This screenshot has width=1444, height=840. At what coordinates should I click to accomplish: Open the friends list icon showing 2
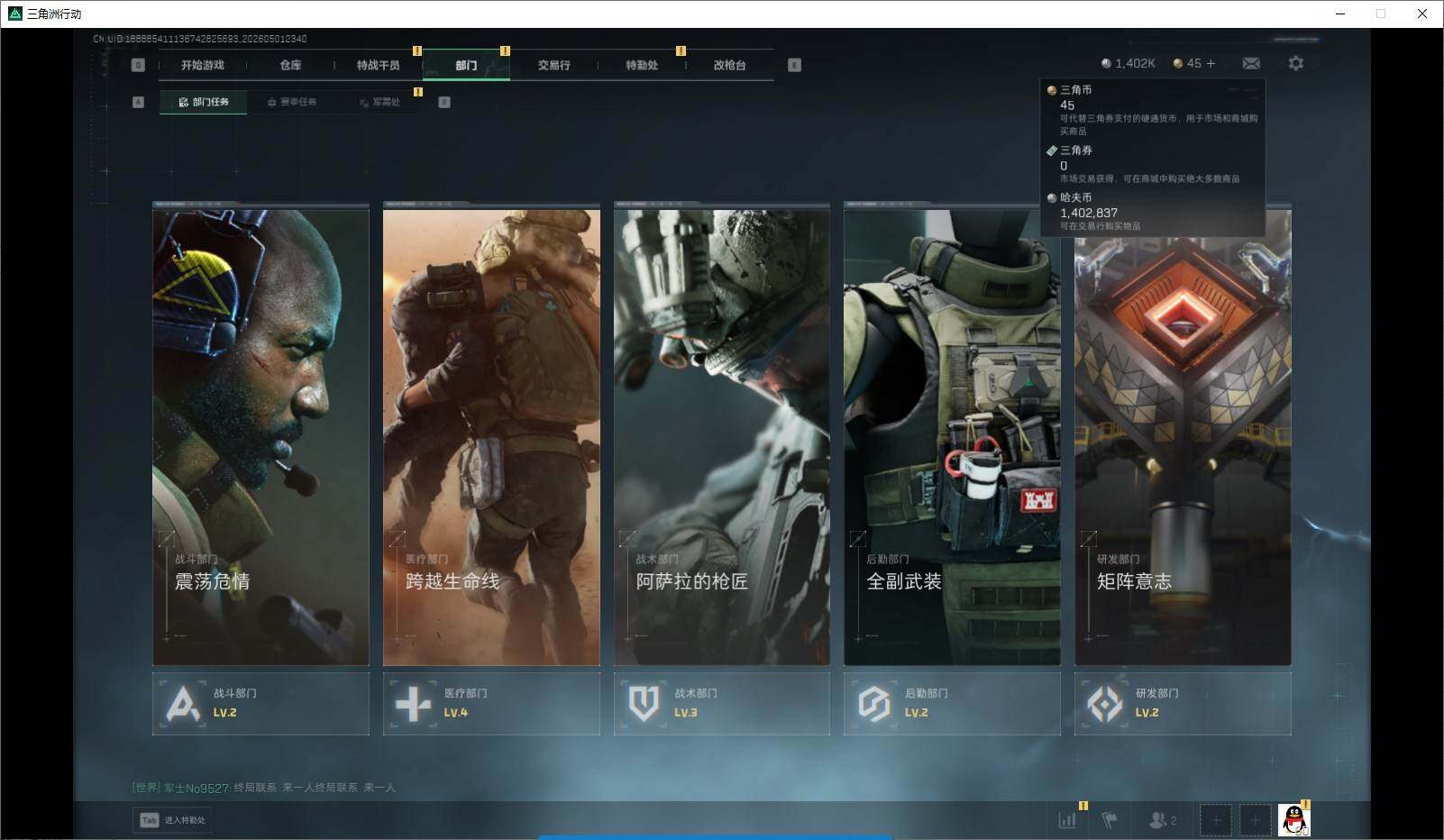(x=1162, y=820)
